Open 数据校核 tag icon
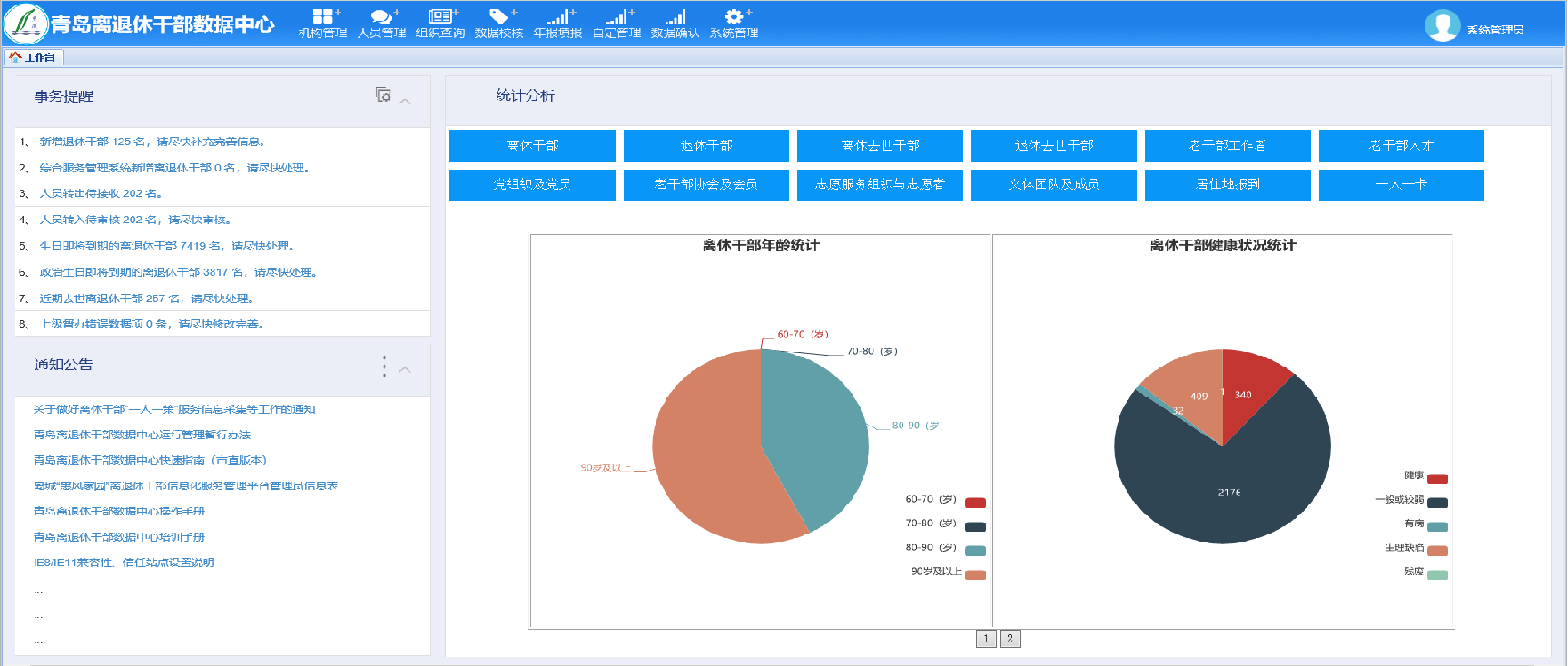Image resolution: width=1568 pixels, height=666 pixels. point(498,17)
